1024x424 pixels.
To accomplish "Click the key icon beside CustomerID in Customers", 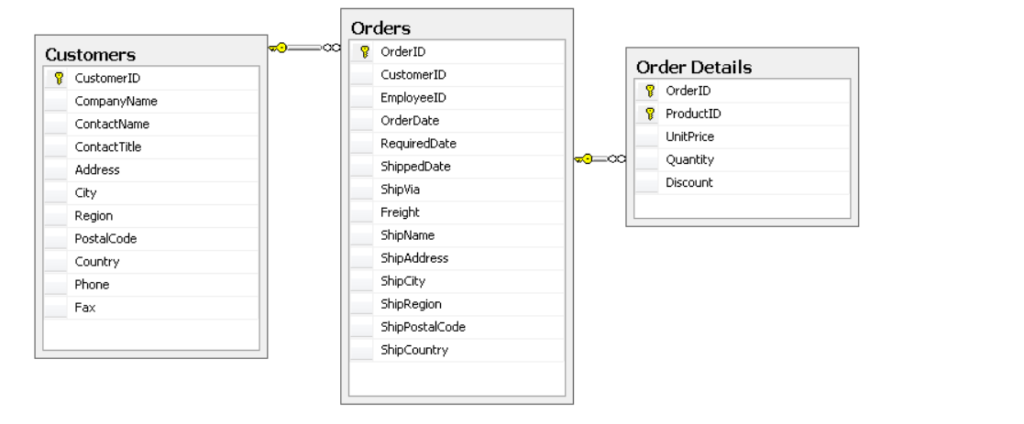I will (x=59, y=78).
